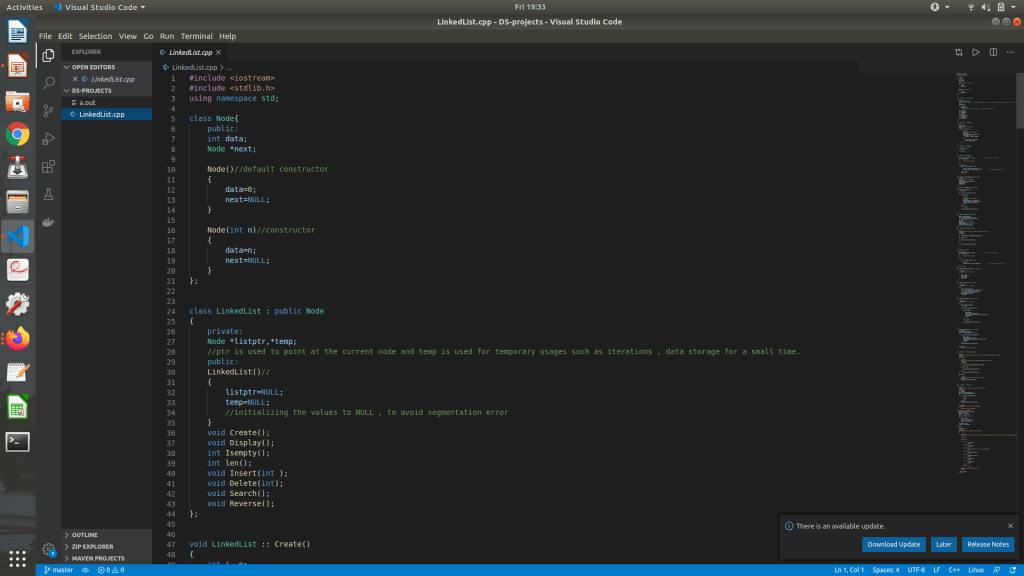Open the Extensions view
This screenshot has height=576, width=1024.
click(48, 167)
